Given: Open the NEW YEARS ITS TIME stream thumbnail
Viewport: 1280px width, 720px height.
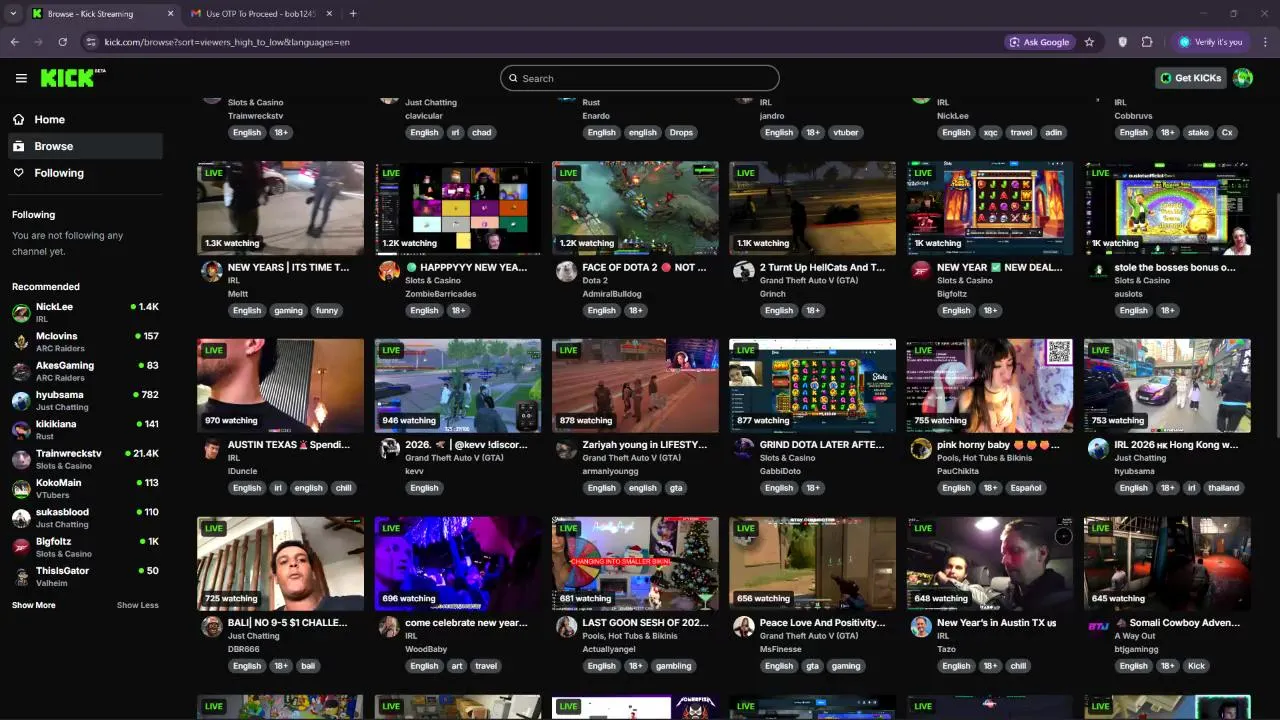Looking at the screenshot, I should click(280, 208).
